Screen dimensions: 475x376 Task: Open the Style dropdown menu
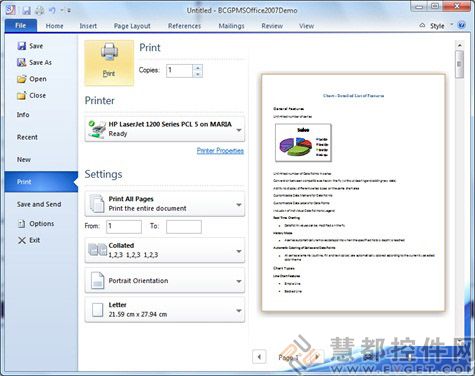click(x=441, y=26)
